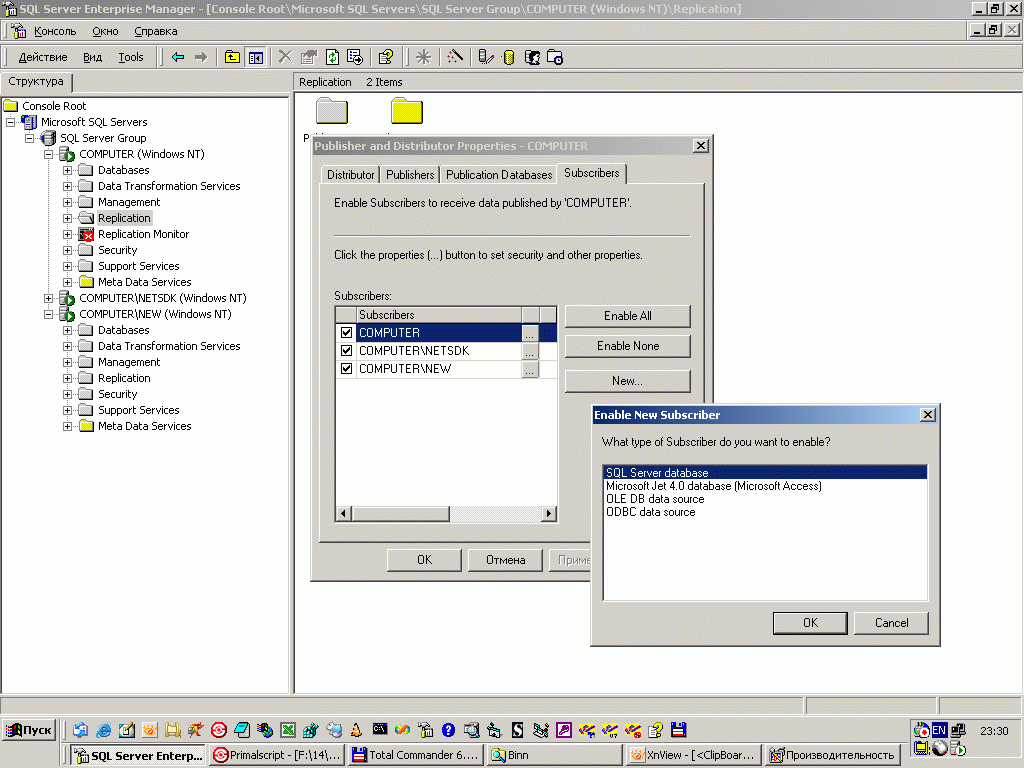The image size is (1024, 768).
Task: Collapse the COMPUTER (Windows NT) server node
Action: point(48,155)
